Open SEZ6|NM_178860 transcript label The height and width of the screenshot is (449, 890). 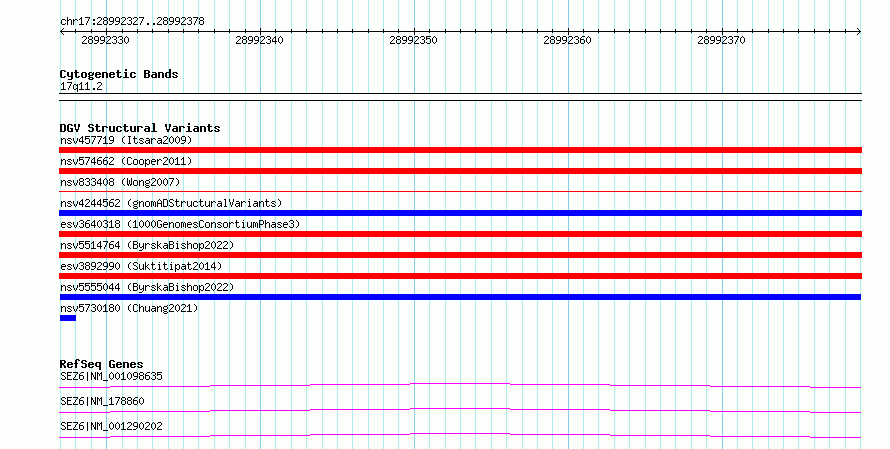[x=102, y=401]
